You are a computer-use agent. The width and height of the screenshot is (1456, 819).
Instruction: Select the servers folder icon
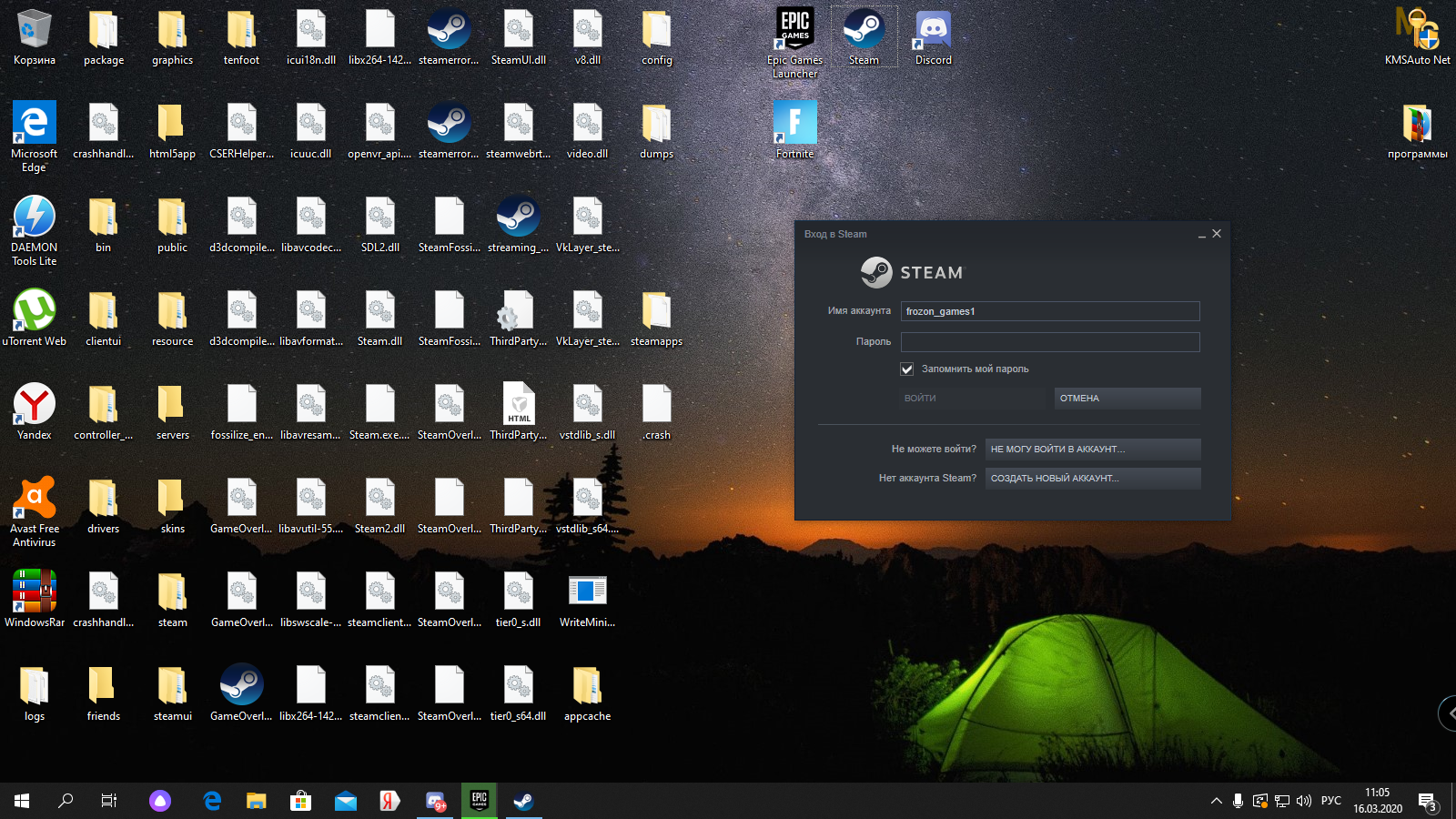tap(172, 411)
